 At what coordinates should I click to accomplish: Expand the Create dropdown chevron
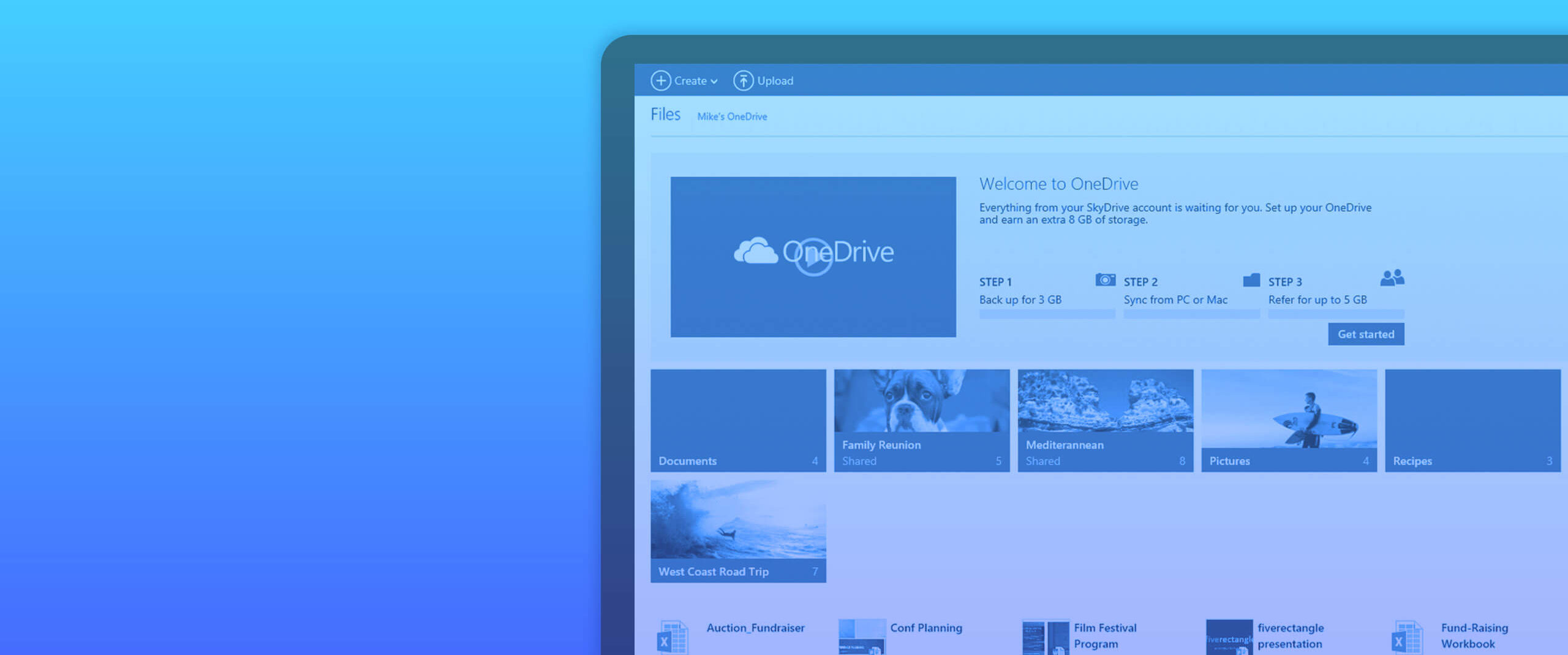(x=714, y=81)
